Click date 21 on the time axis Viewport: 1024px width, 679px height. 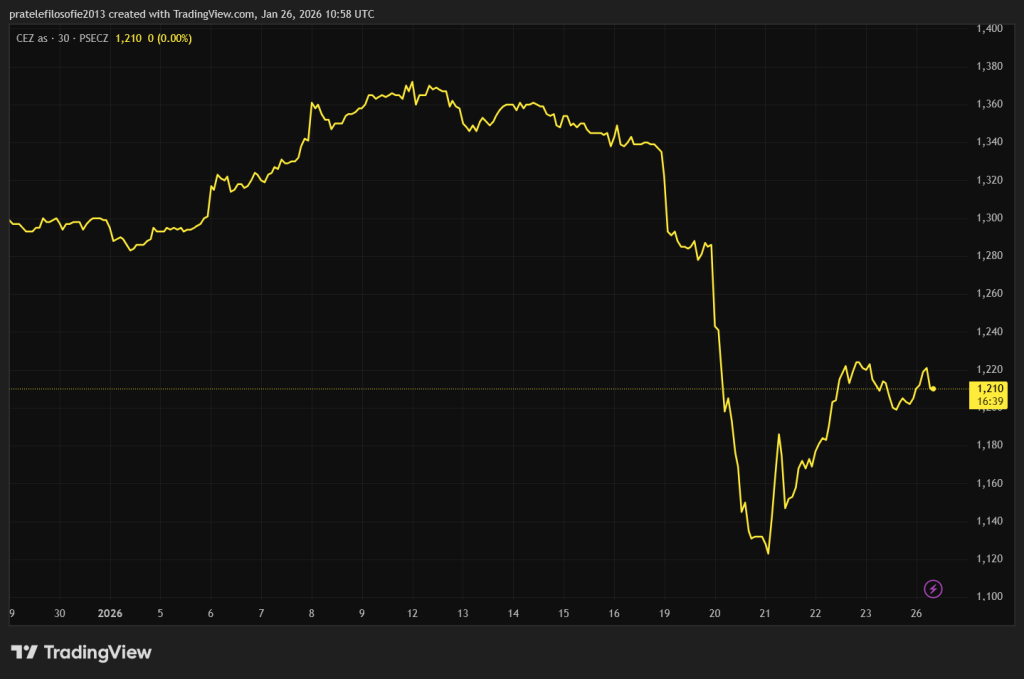coord(765,614)
